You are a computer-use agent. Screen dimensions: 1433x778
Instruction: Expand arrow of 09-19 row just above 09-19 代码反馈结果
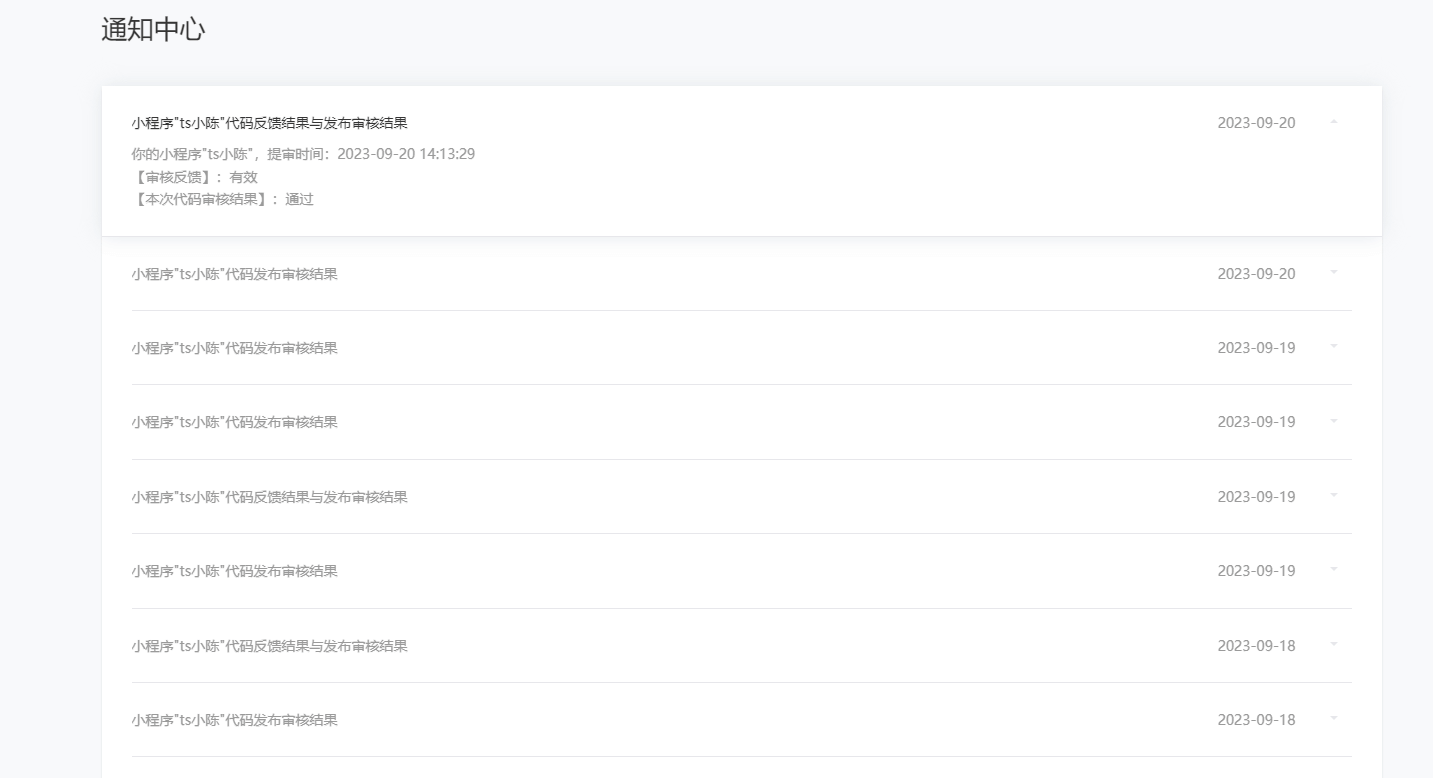click(x=1334, y=421)
